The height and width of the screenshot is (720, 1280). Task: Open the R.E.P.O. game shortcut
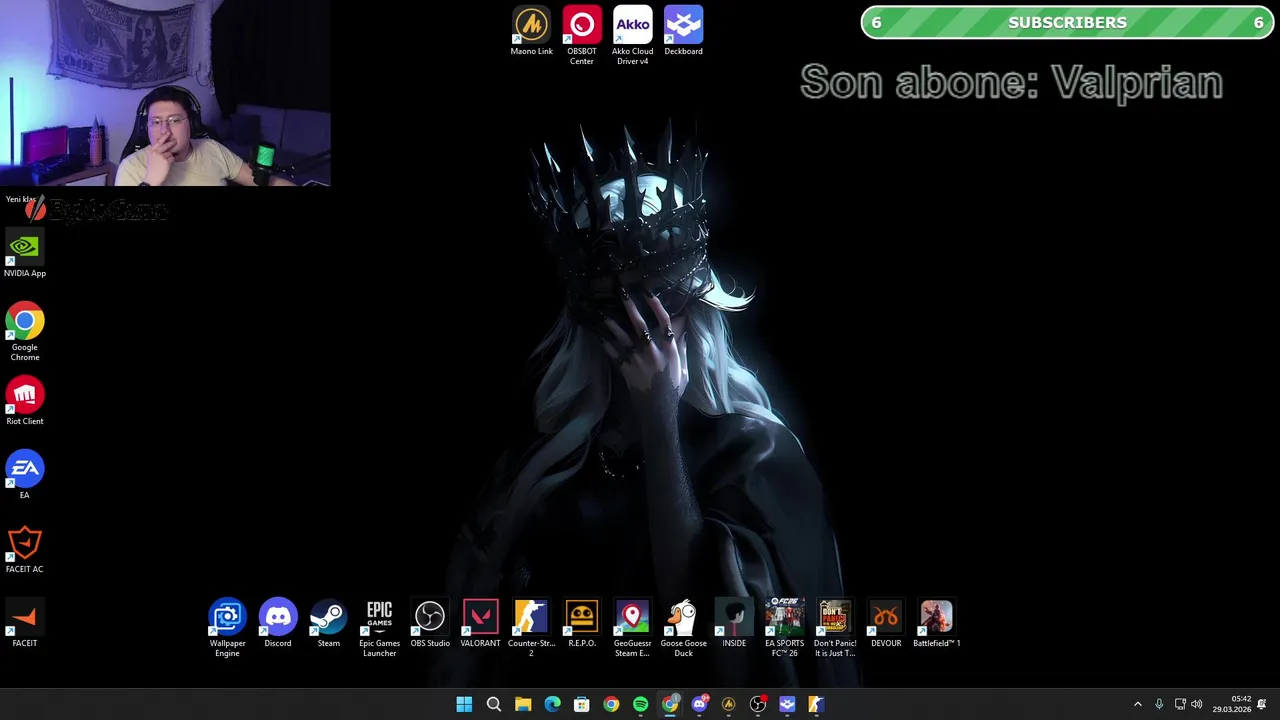582,624
